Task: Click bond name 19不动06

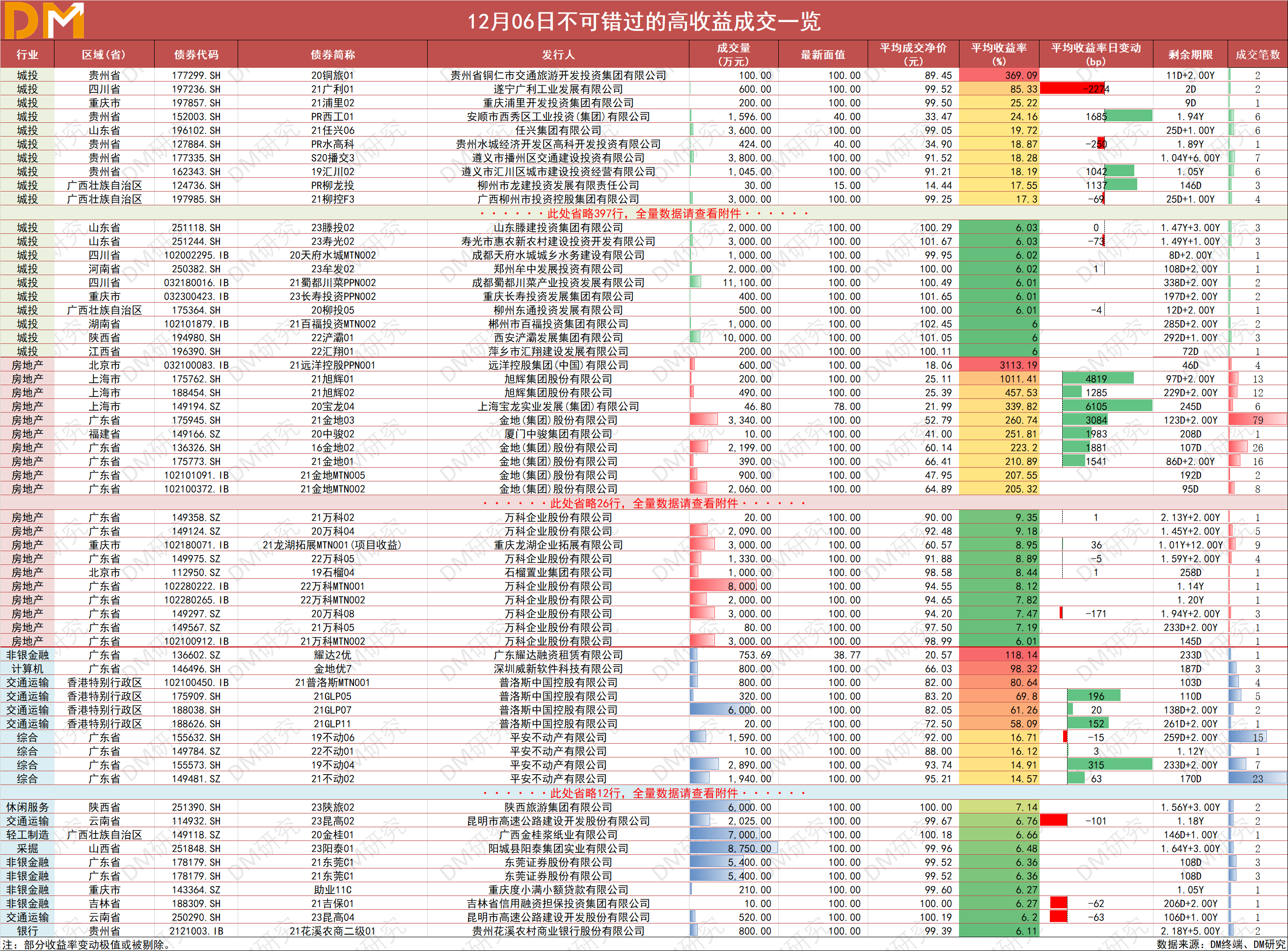Action: click(x=332, y=739)
